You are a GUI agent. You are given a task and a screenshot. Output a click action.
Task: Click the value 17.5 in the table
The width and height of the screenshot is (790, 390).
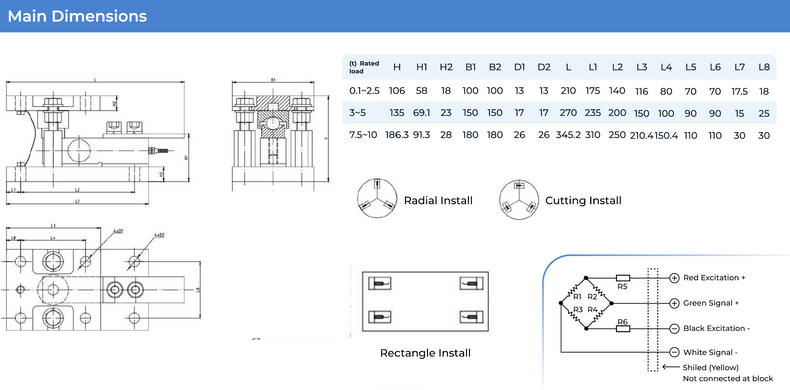[x=739, y=91]
